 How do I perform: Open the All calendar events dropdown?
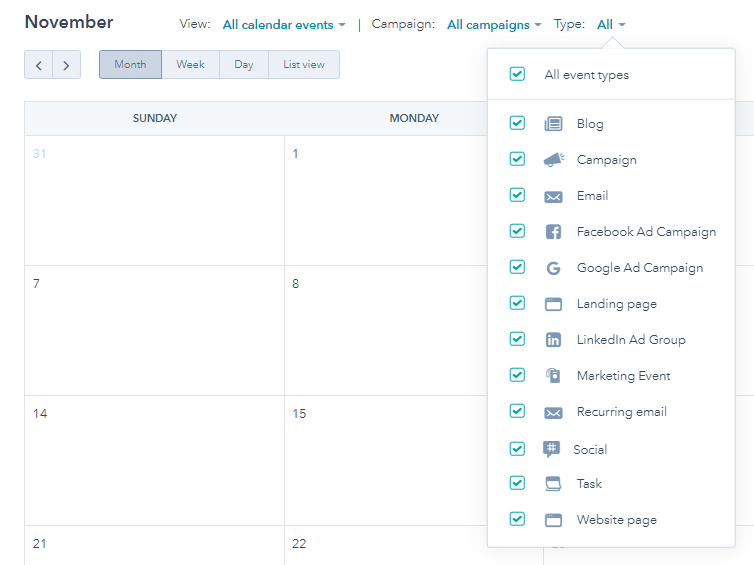pyautogui.click(x=284, y=25)
